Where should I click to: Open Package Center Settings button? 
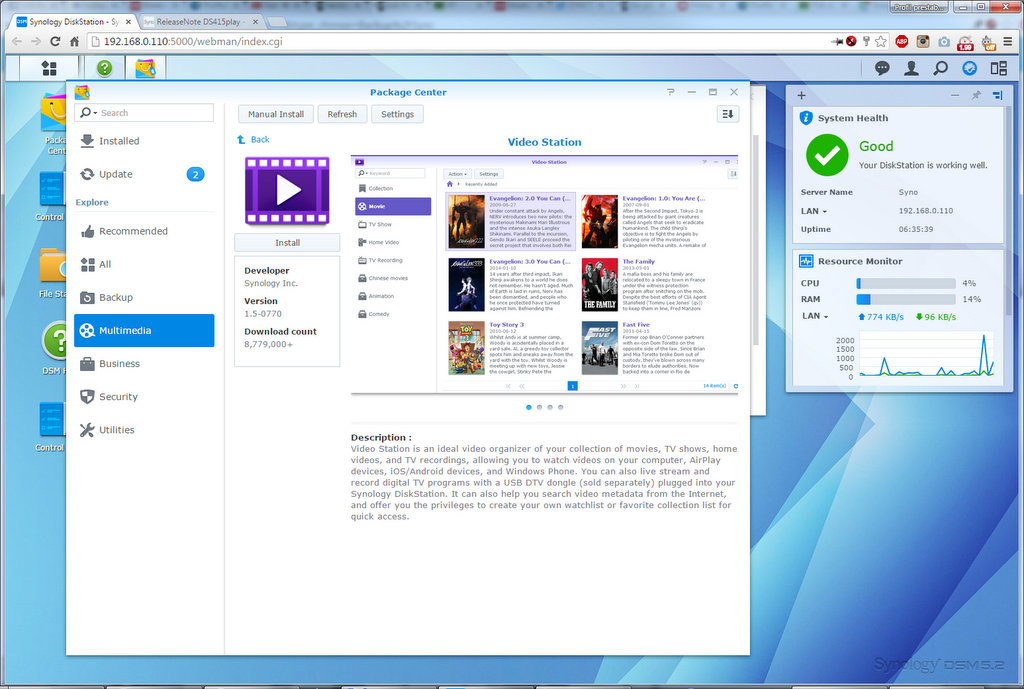point(397,114)
